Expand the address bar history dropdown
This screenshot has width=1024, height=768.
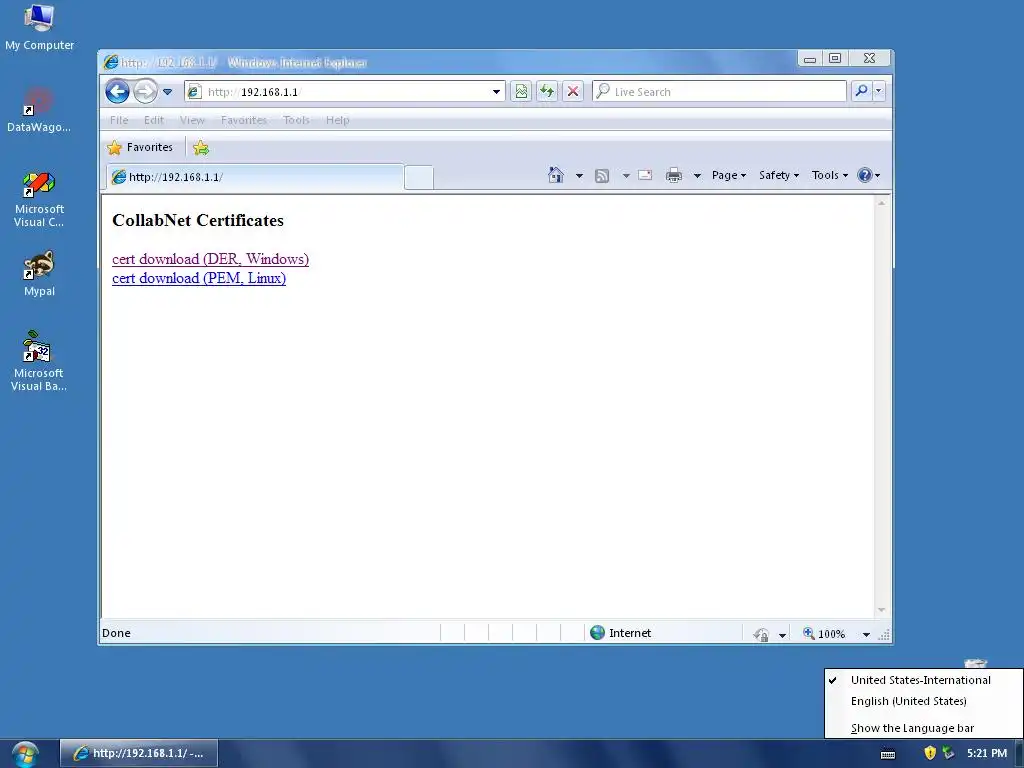coord(496,92)
